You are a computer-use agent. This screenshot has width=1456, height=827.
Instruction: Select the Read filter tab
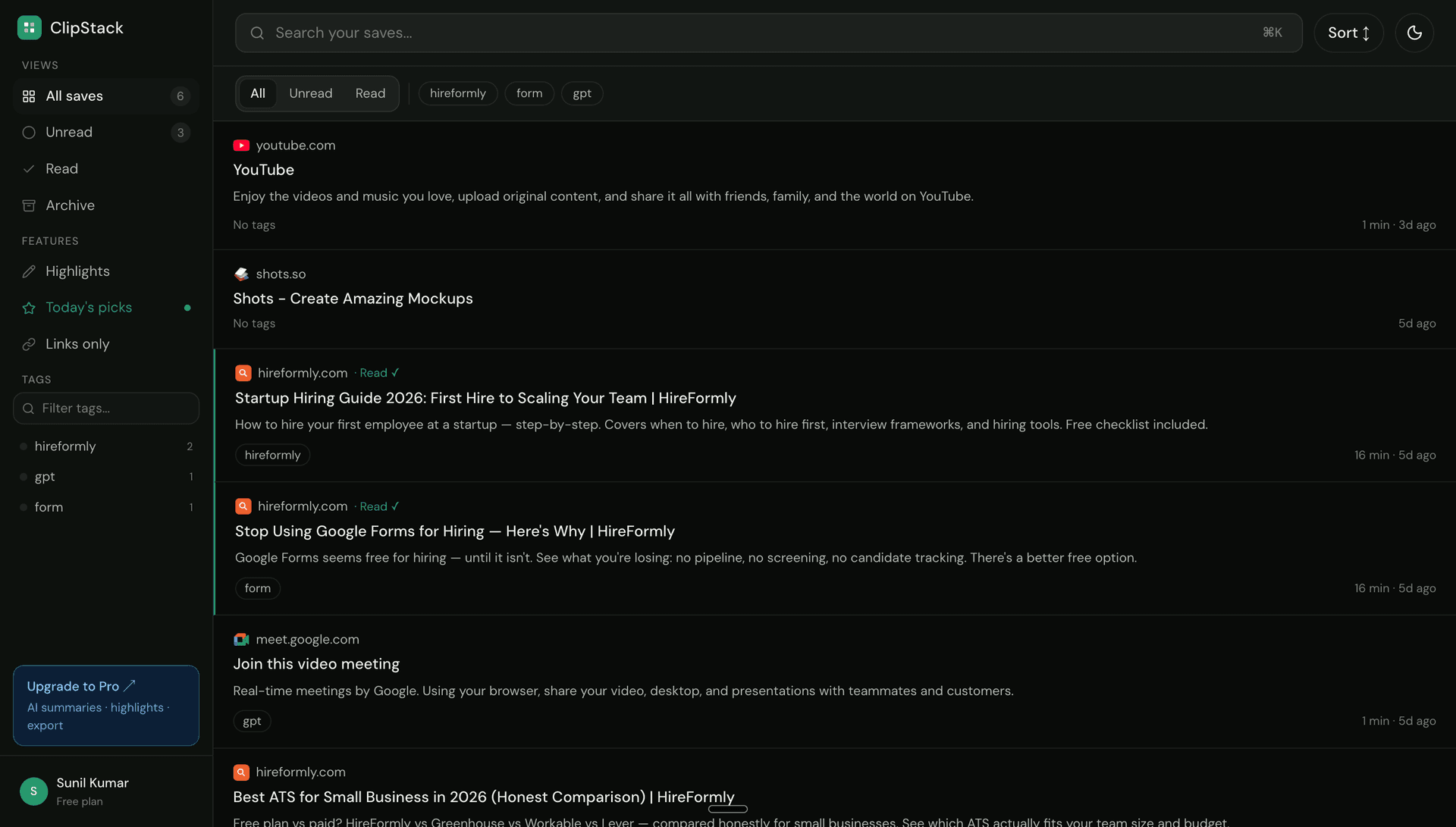(370, 92)
